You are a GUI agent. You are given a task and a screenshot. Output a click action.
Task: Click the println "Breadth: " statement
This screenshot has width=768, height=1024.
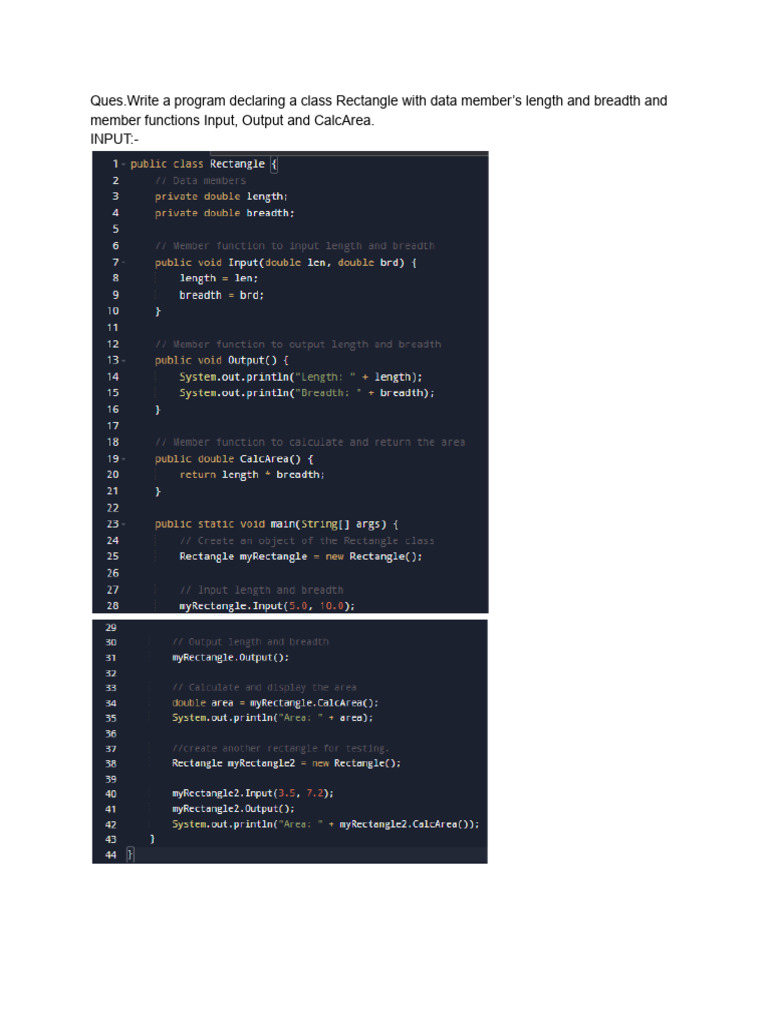tap(307, 393)
